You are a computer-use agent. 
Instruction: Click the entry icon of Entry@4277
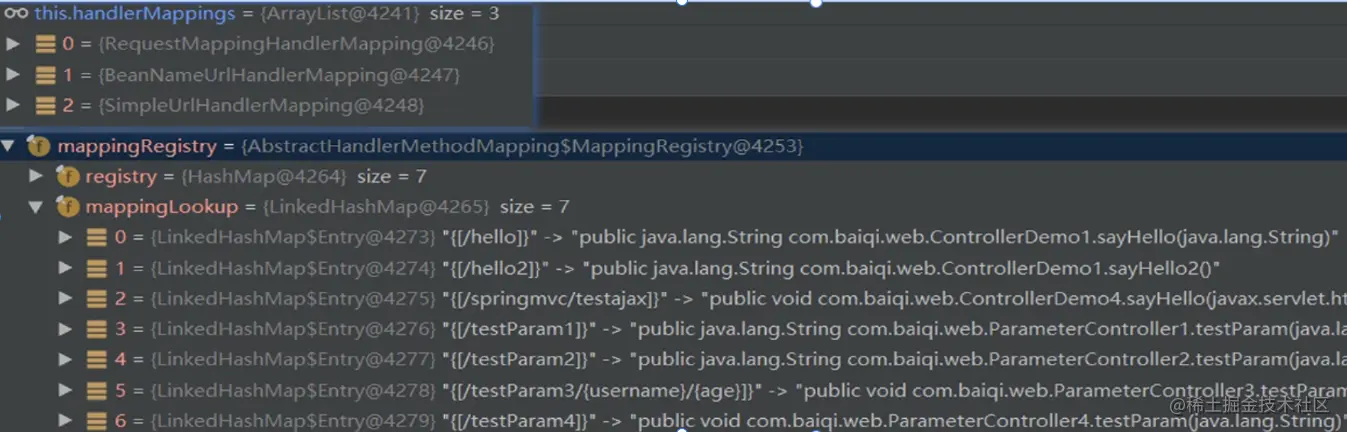97,359
